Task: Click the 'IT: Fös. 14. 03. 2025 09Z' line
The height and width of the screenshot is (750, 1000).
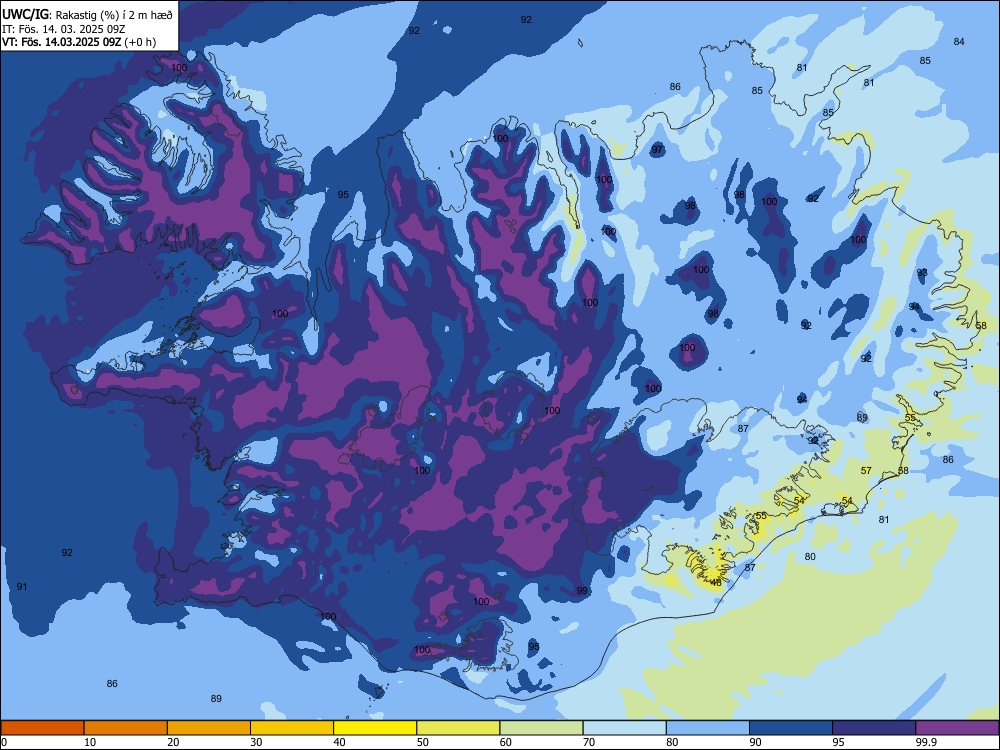Action: coord(64,29)
